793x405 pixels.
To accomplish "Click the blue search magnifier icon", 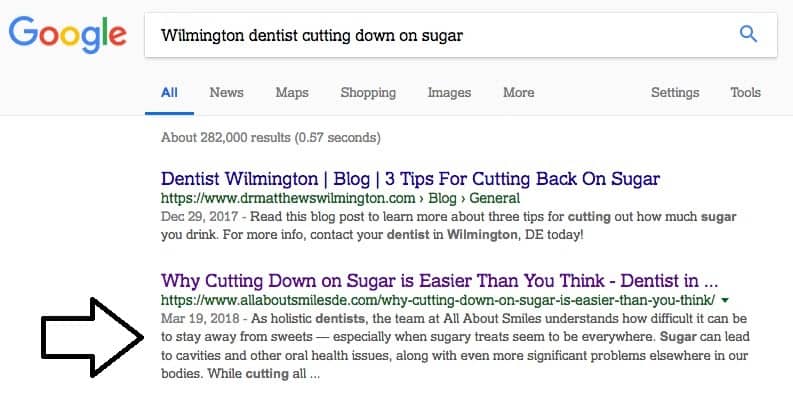I will tap(748, 34).
